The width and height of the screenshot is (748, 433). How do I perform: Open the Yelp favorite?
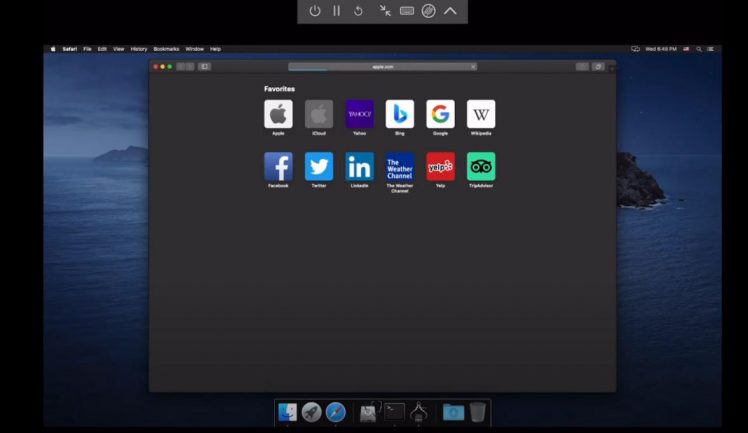[440, 166]
